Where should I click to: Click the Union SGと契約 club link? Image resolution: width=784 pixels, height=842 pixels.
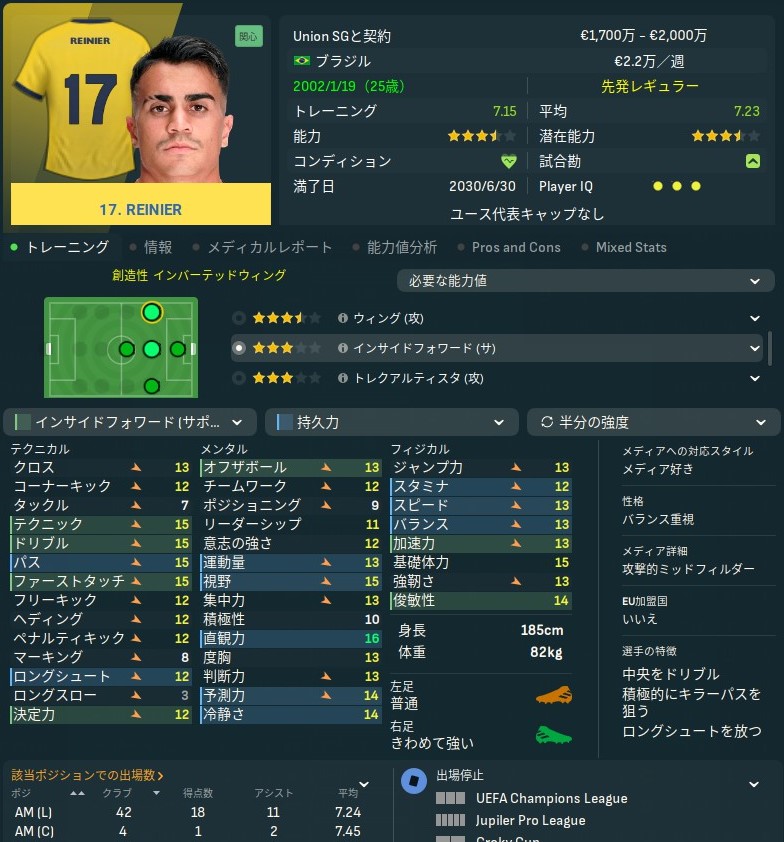342,37
